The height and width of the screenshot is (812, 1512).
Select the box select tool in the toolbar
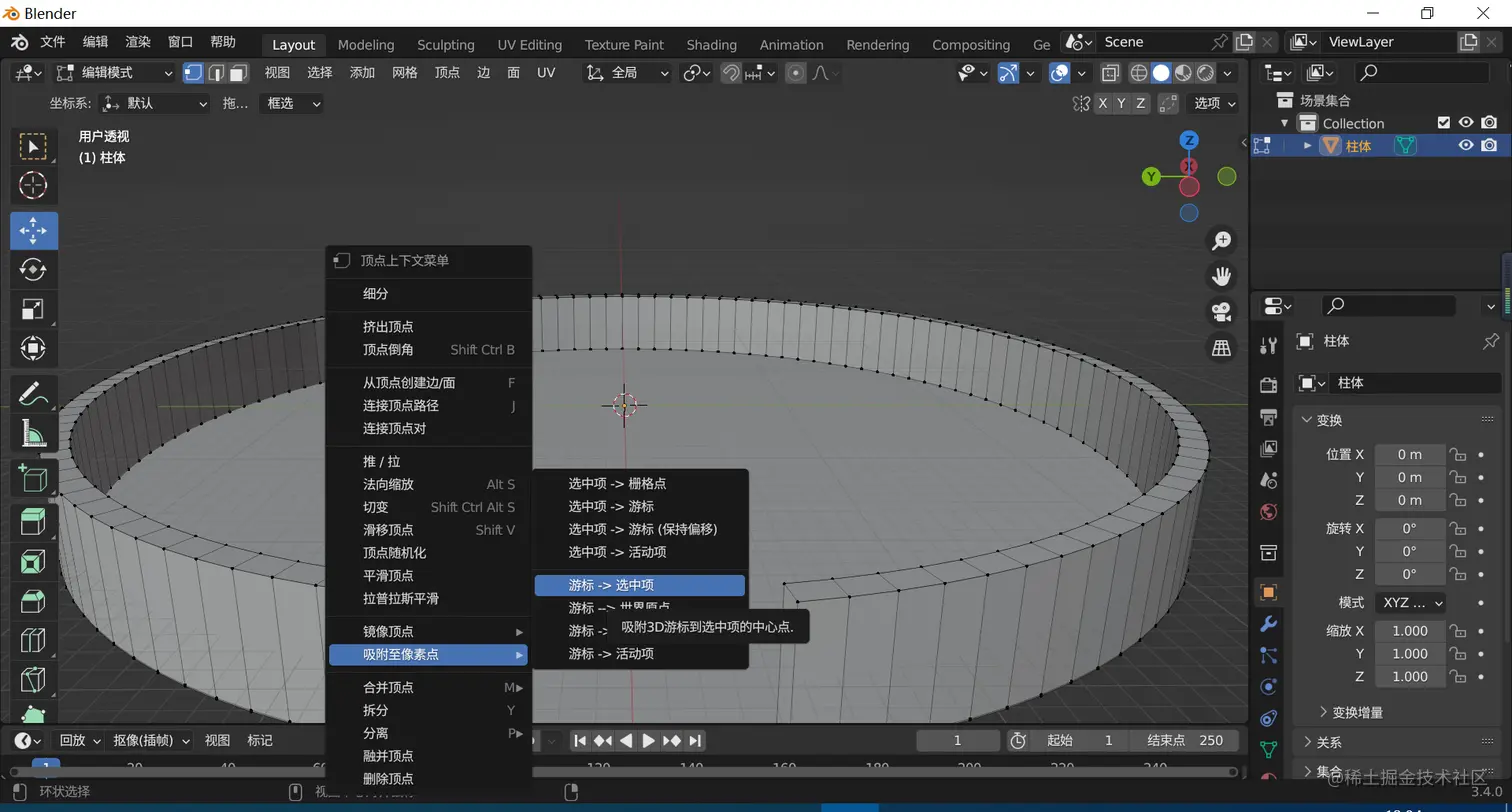coord(33,147)
